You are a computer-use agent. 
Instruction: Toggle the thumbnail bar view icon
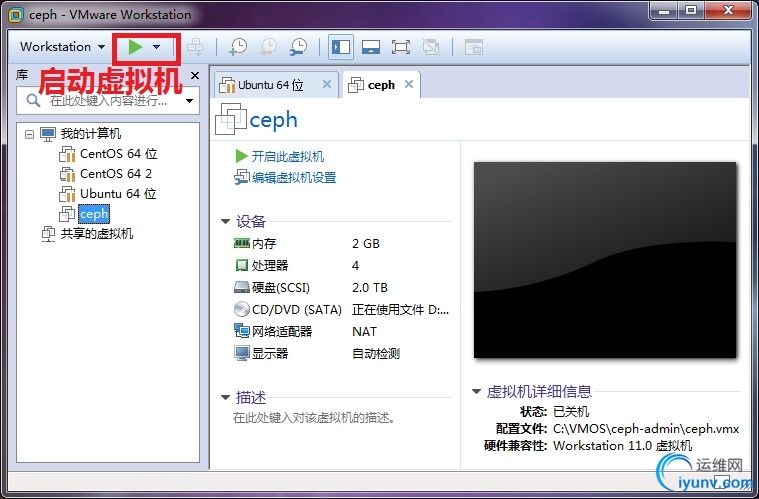point(371,47)
